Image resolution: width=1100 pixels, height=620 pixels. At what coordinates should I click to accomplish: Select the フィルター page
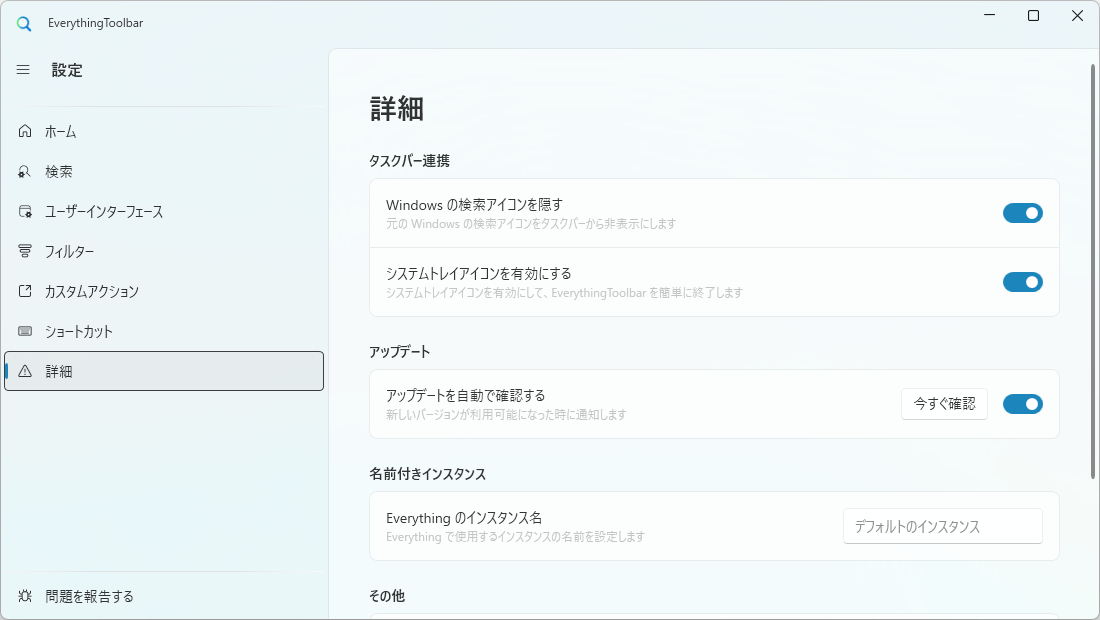[x=164, y=251]
